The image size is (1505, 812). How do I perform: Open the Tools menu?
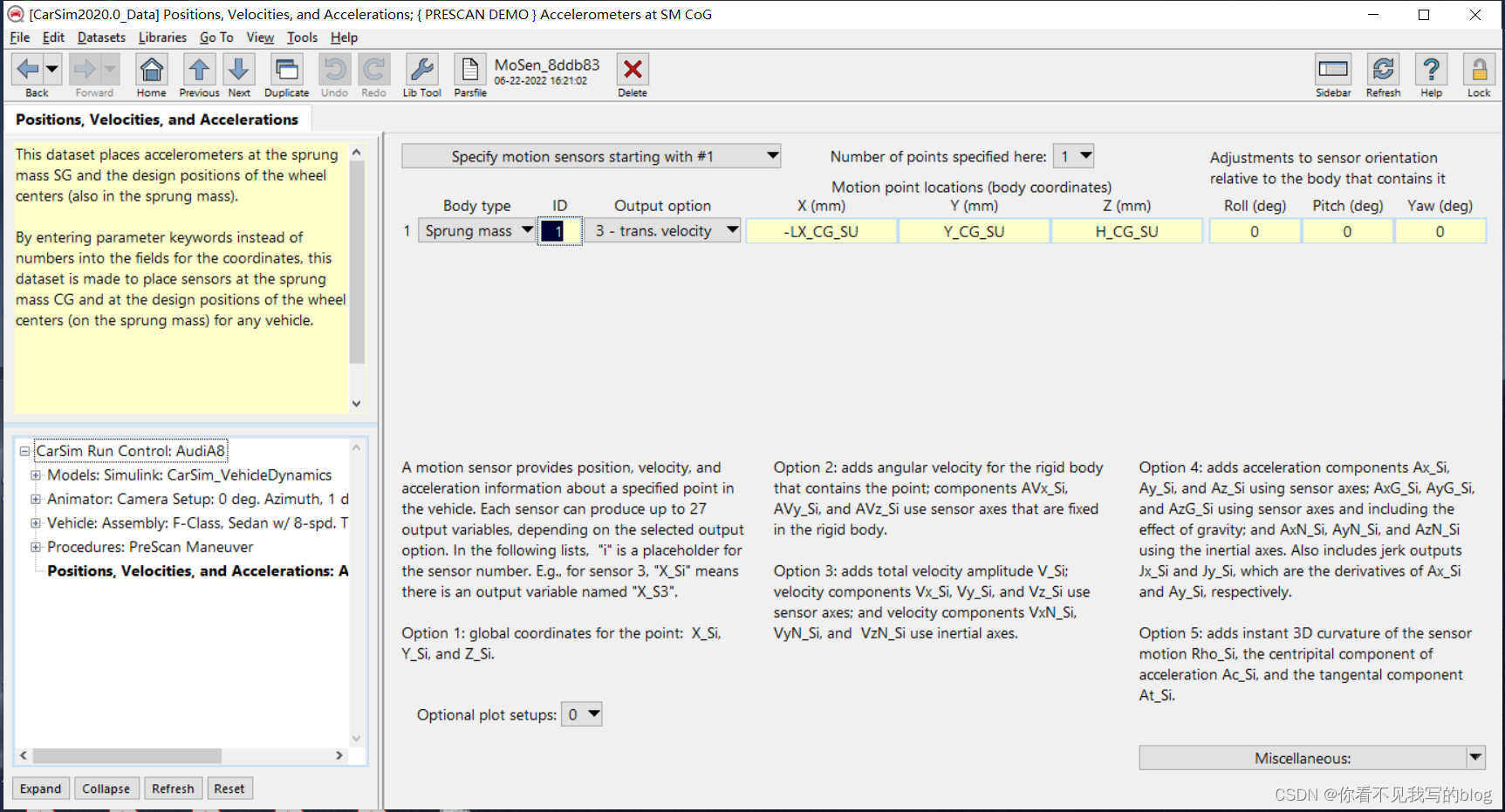tap(302, 38)
